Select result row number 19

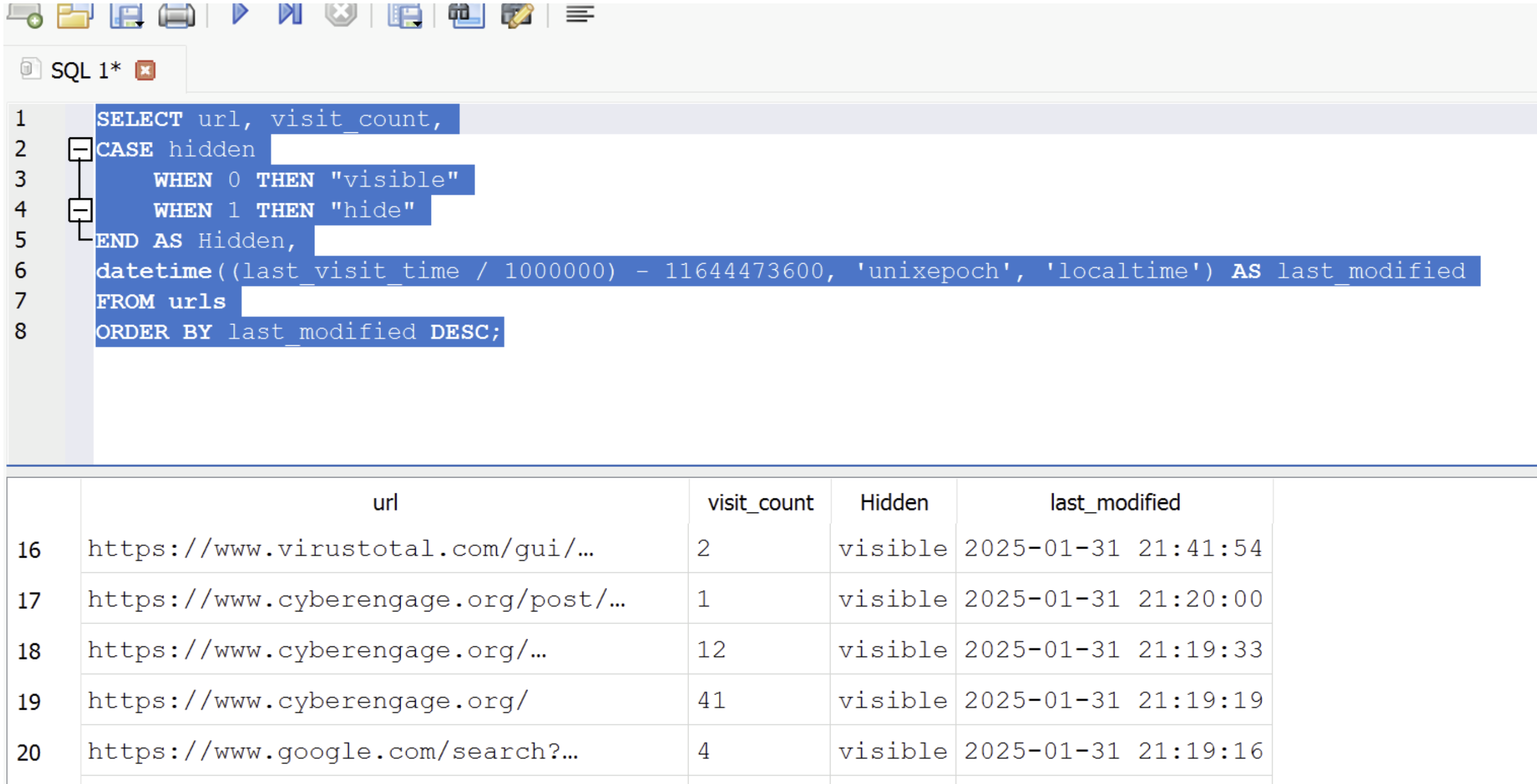tap(29, 702)
